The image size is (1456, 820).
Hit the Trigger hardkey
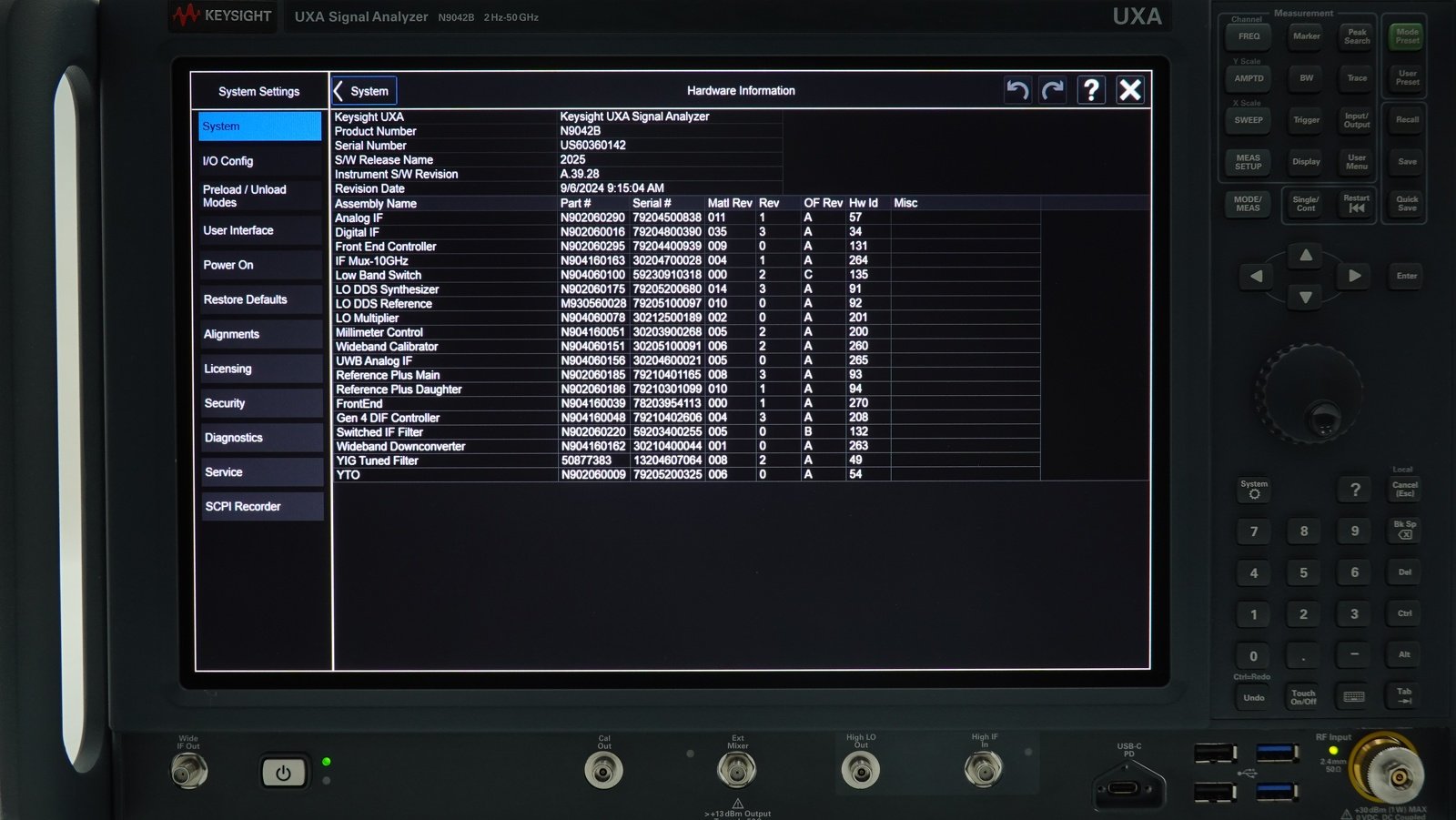[1306, 120]
